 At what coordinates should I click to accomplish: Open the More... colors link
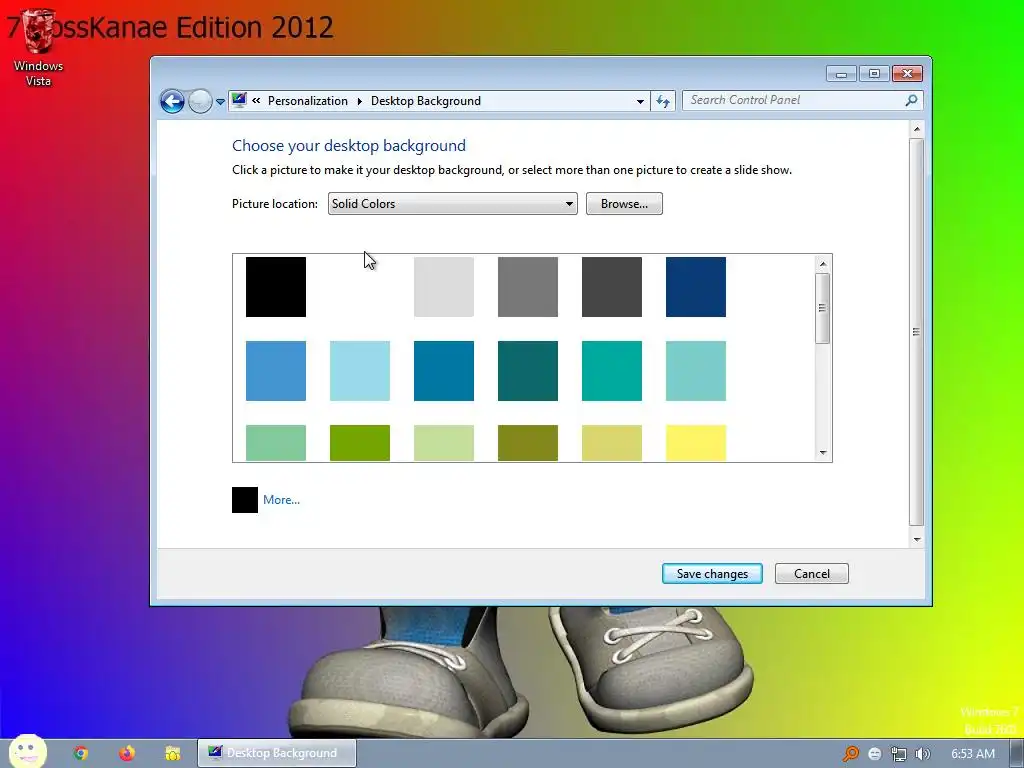click(281, 500)
